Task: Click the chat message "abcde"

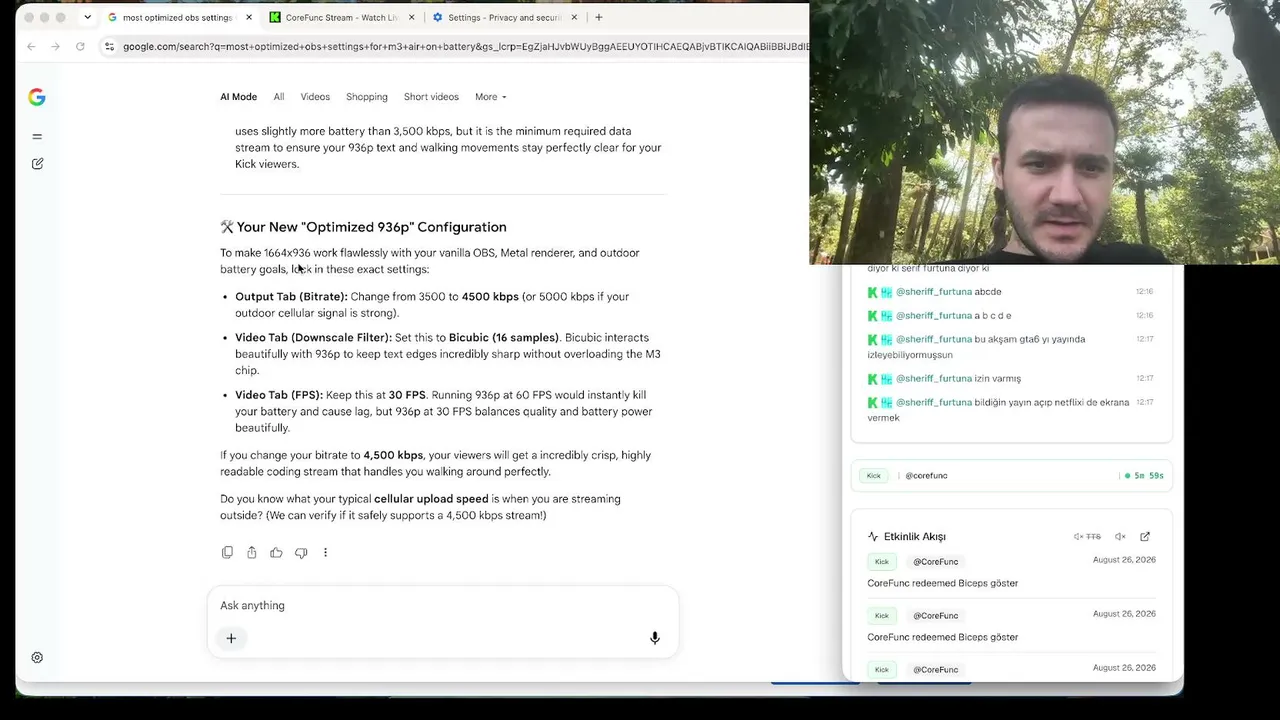Action: point(988,292)
